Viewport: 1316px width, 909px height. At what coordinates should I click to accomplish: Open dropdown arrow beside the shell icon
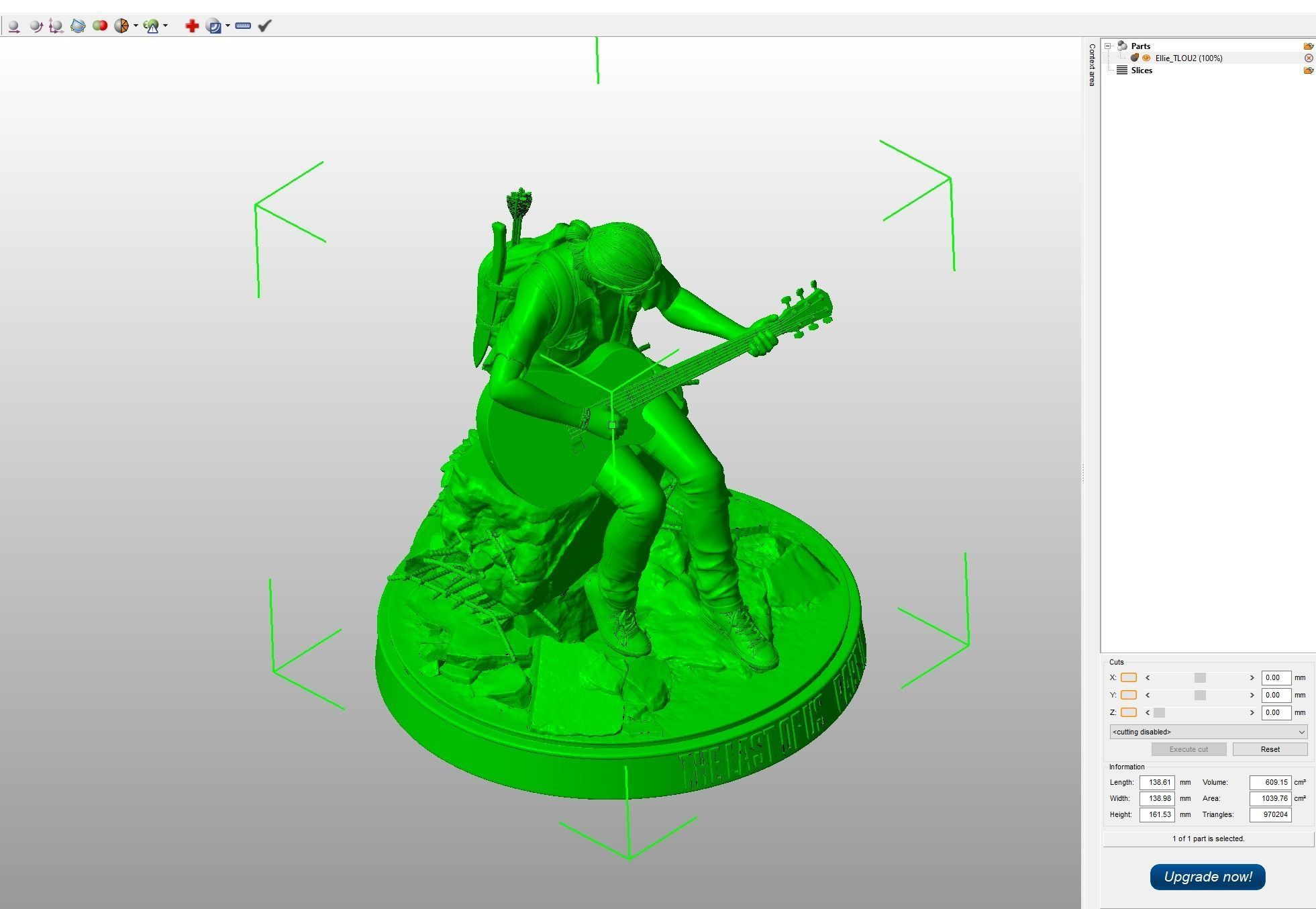click(x=228, y=26)
